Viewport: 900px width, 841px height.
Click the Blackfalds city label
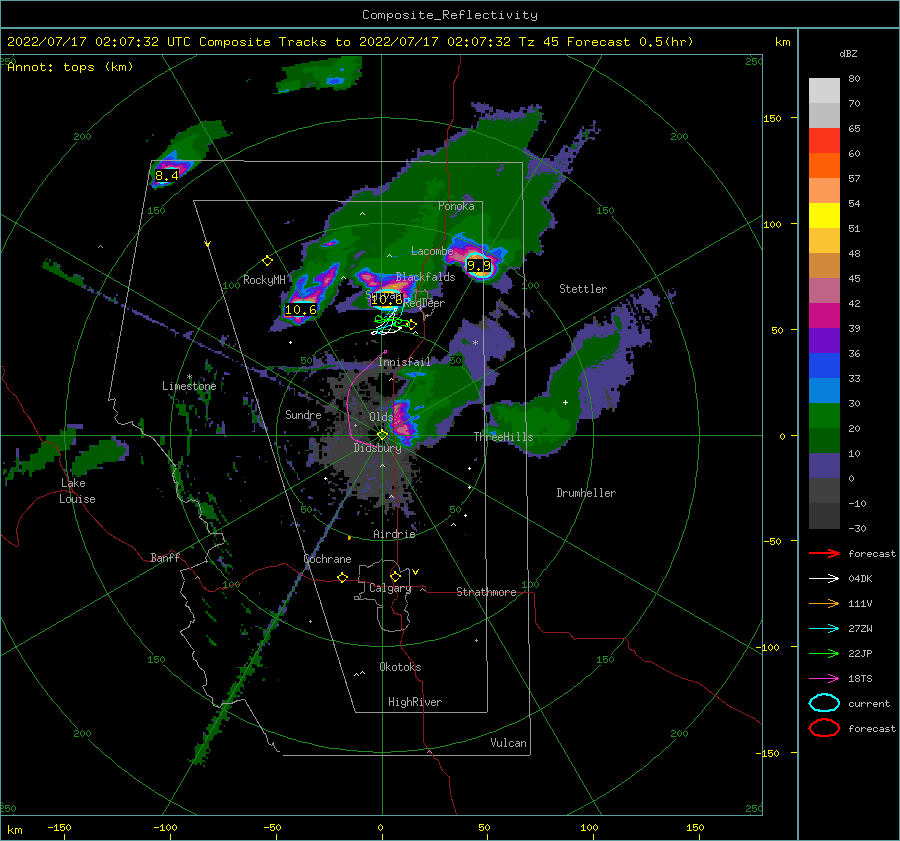coord(425,277)
